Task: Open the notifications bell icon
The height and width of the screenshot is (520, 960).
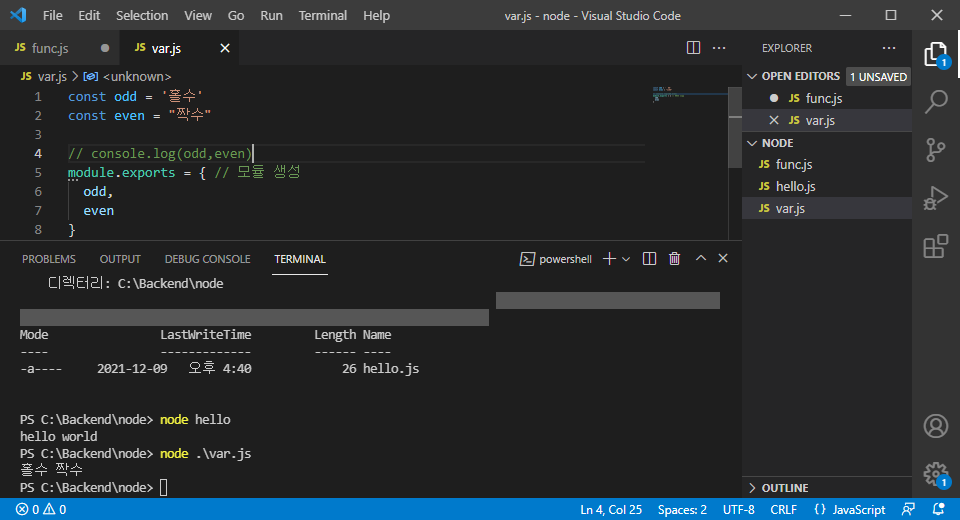Action: tap(938, 510)
